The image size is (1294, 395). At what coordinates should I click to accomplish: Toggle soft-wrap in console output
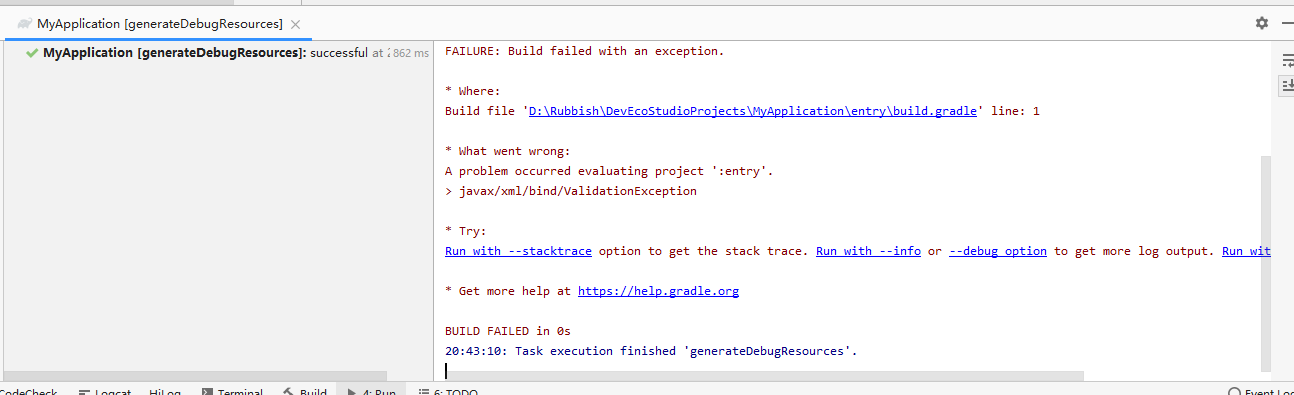coord(1287,61)
